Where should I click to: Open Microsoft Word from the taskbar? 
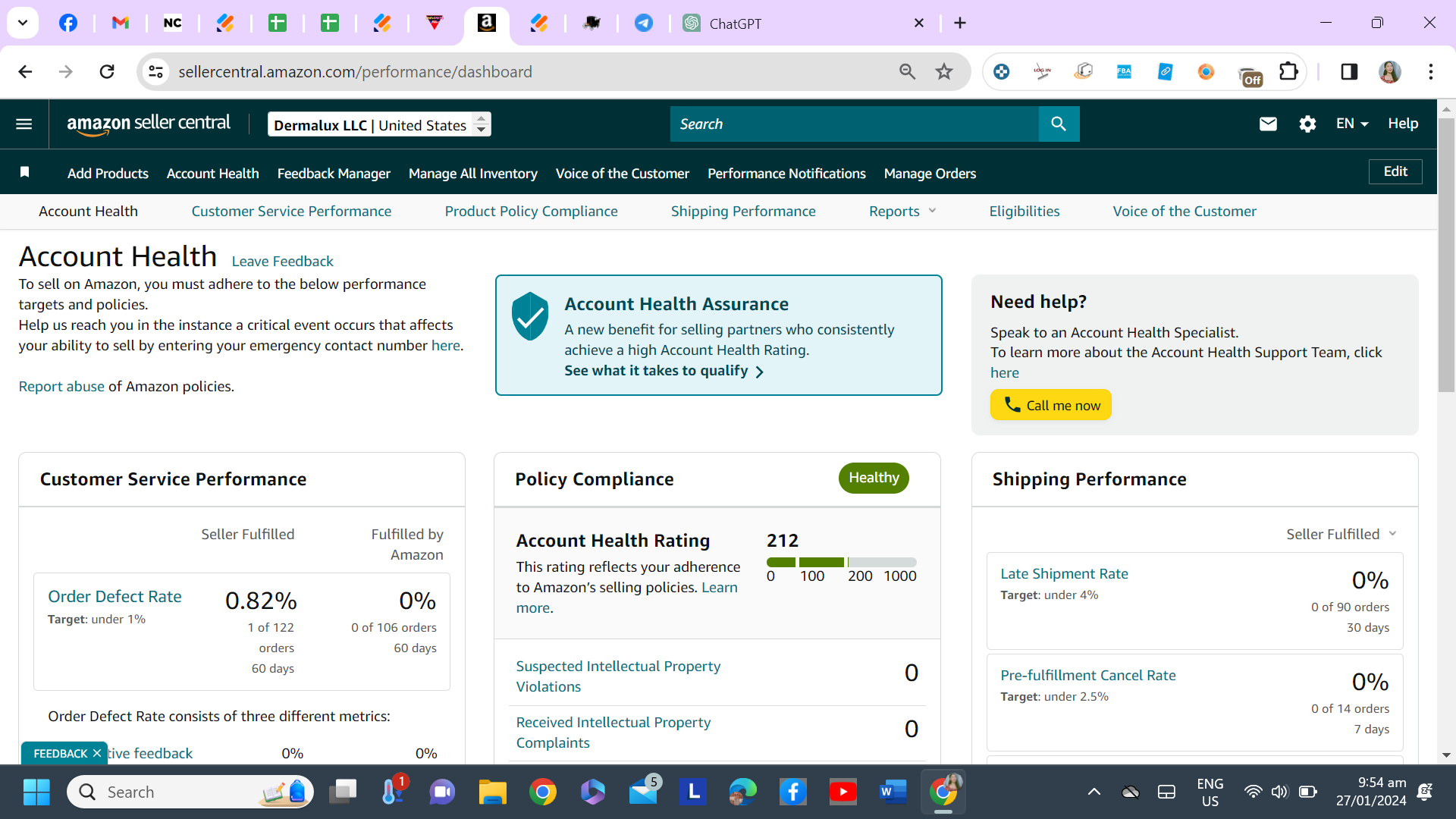893,792
